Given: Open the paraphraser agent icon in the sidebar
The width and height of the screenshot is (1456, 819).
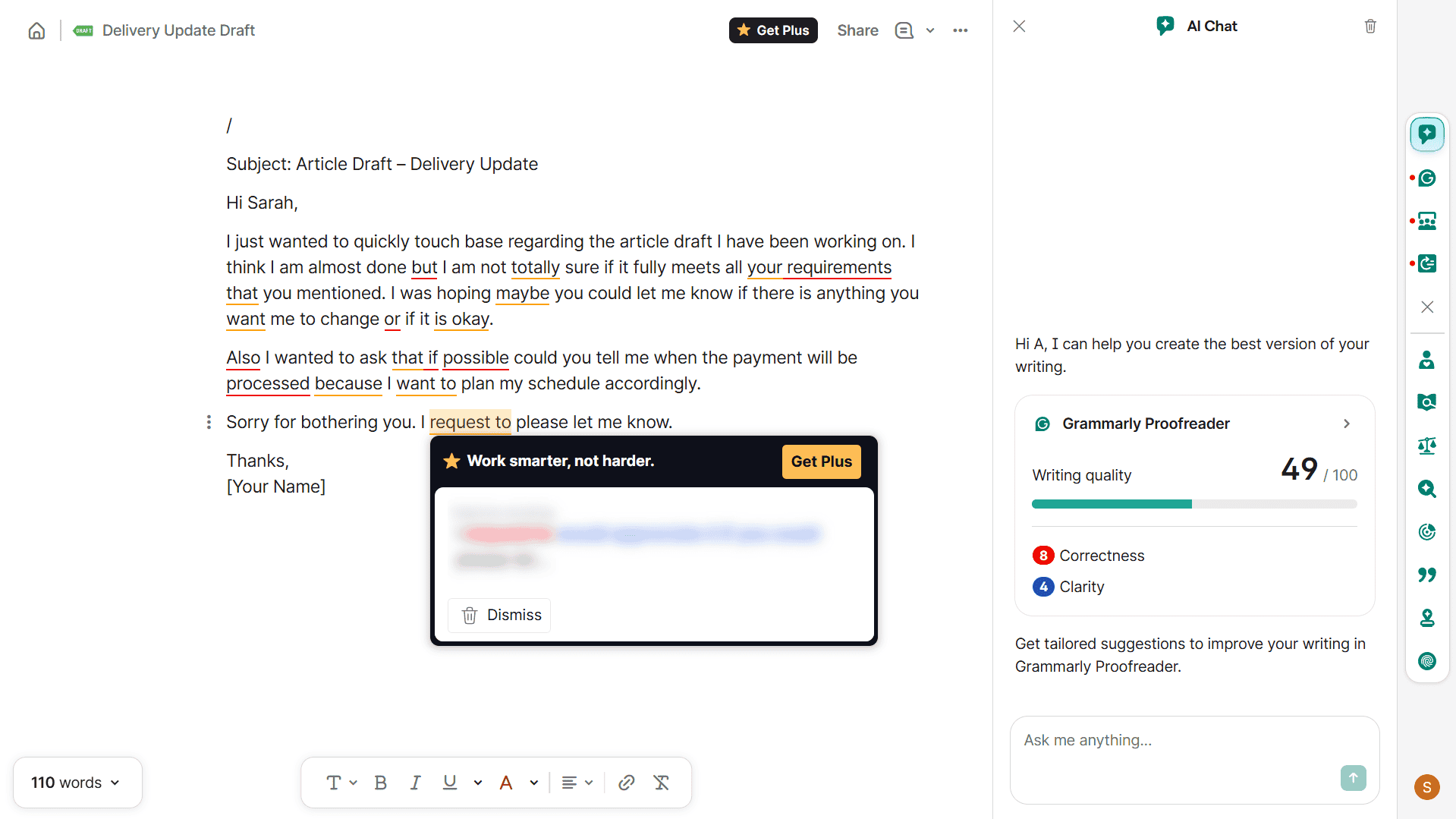Looking at the screenshot, I should pyautogui.click(x=1427, y=263).
